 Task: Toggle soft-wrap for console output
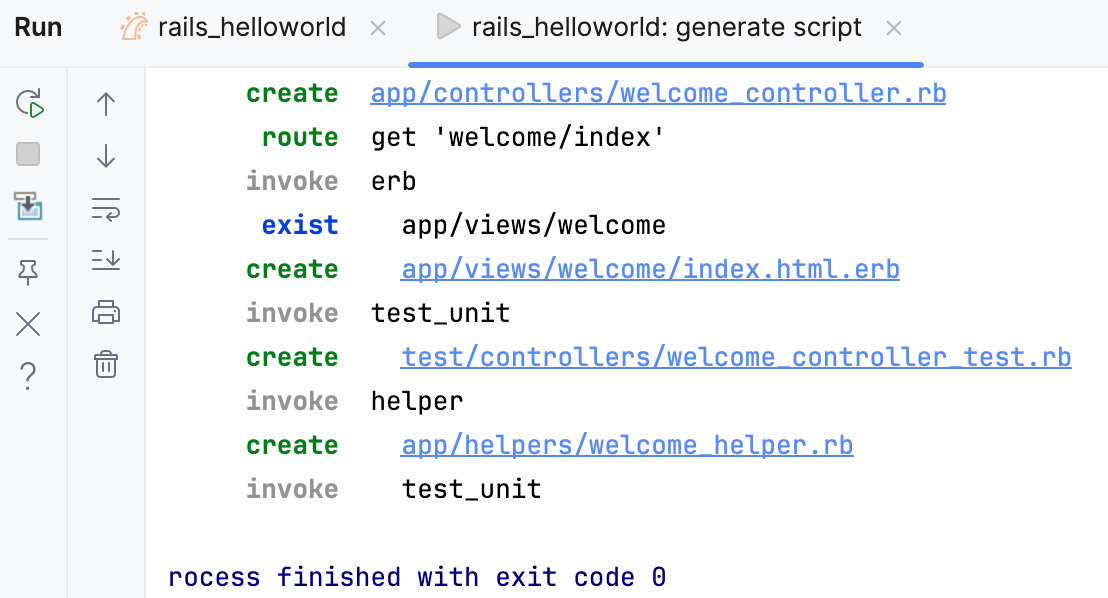point(105,209)
